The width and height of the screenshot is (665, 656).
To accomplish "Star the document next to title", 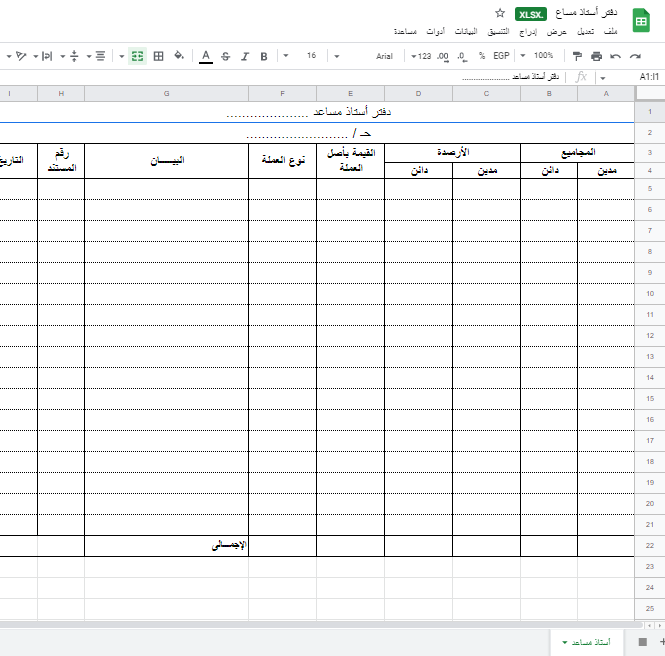I will pos(500,13).
